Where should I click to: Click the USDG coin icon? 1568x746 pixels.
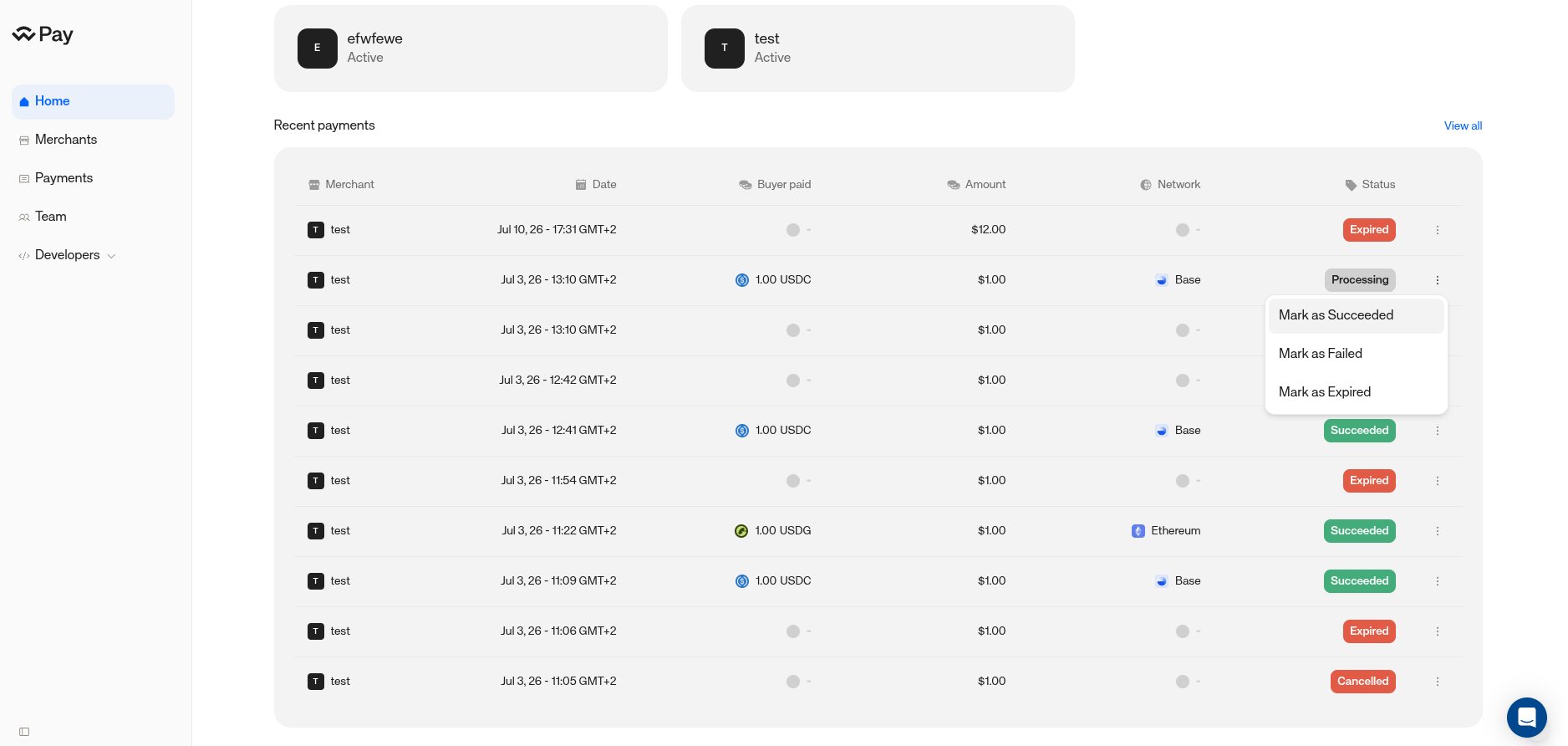pos(741,531)
